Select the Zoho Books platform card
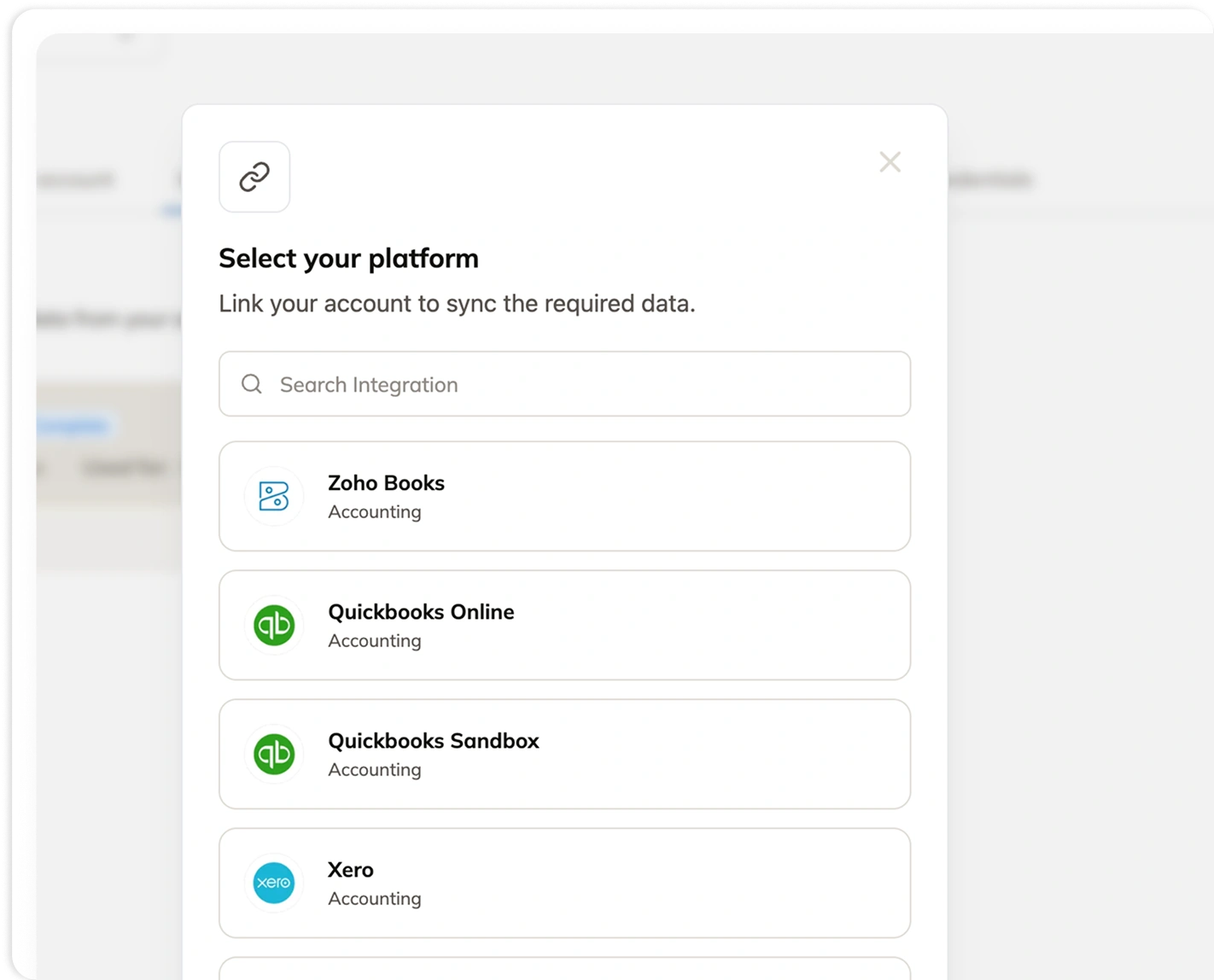1214x980 pixels. coord(564,496)
